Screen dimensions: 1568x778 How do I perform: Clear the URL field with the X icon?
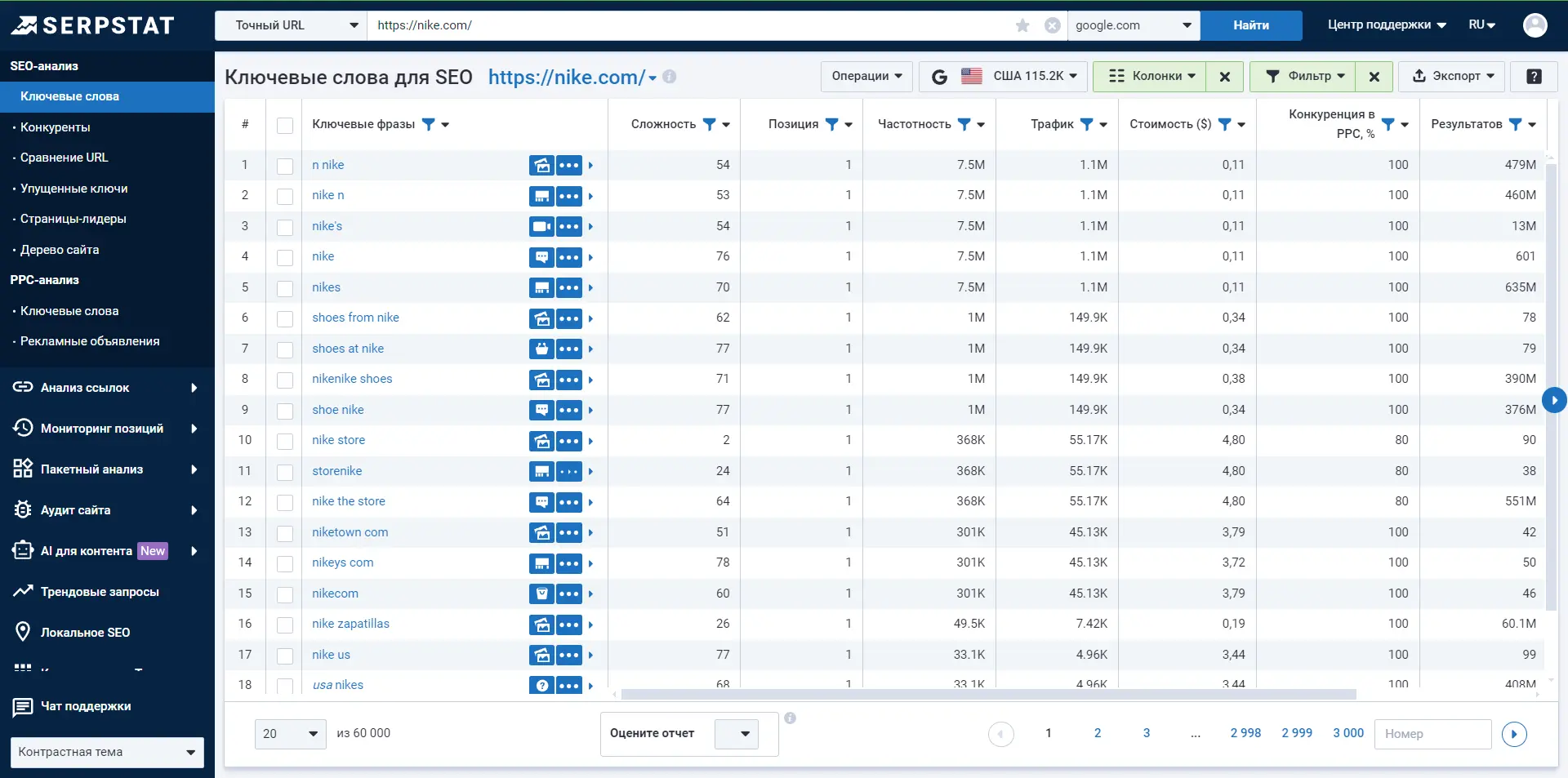click(x=1053, y=25)
